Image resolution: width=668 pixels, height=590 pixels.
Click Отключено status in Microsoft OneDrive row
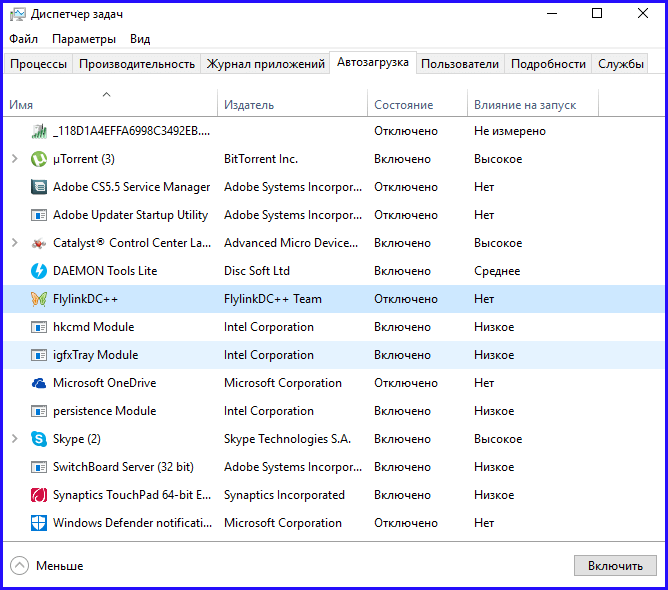(406, 383)
